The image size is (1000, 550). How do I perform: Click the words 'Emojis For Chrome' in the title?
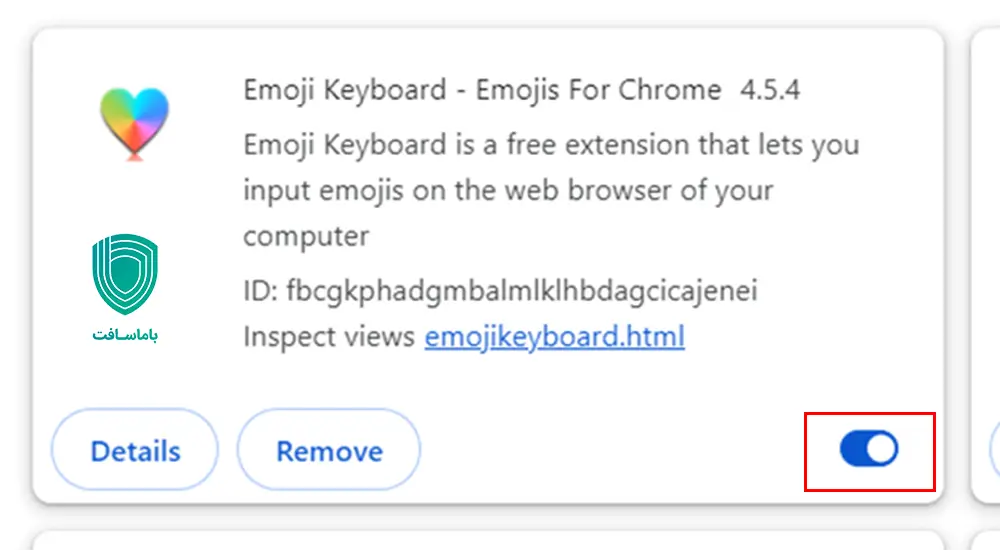[598, 90]
